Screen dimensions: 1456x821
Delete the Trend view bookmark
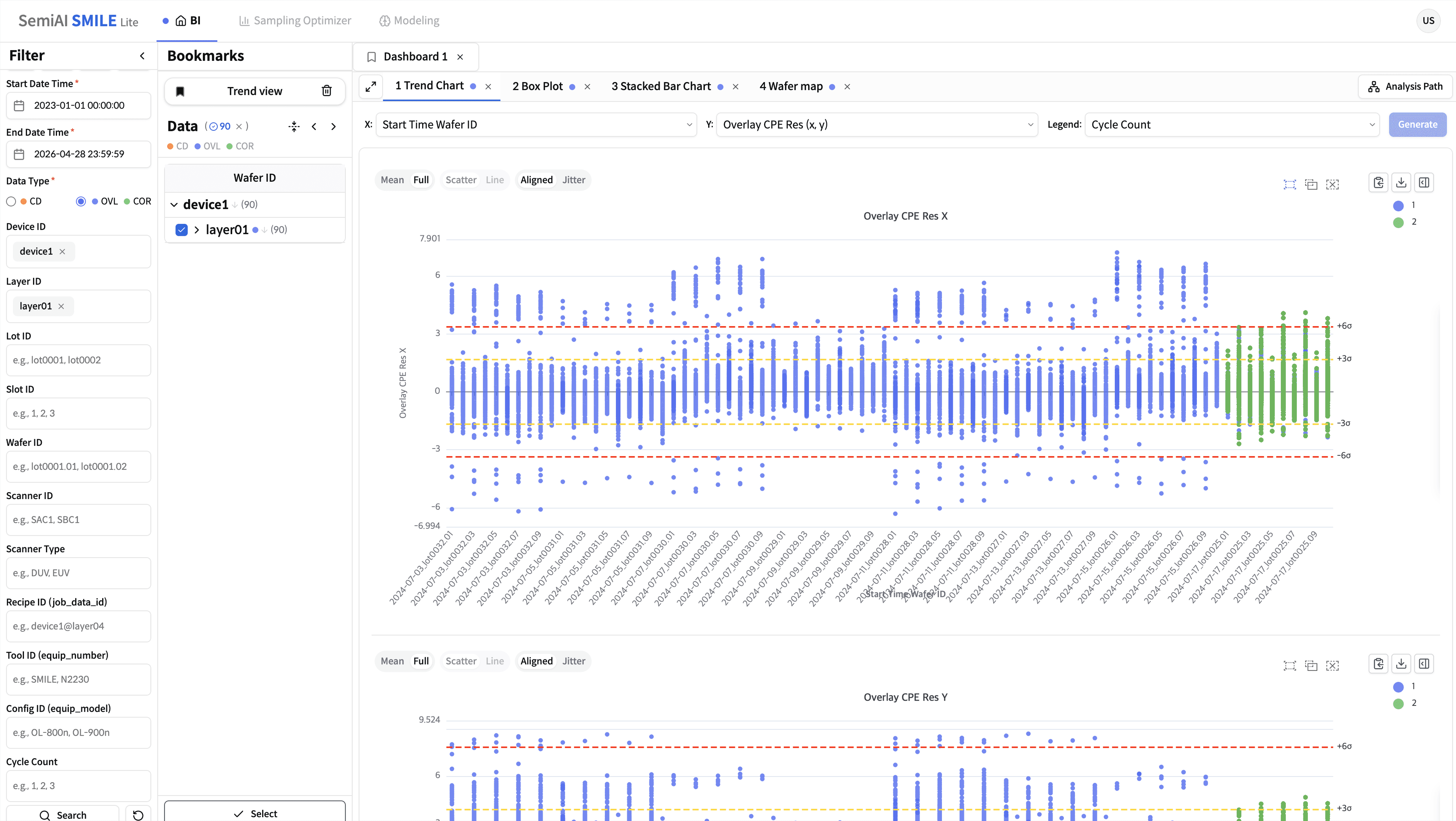point(327,91)
